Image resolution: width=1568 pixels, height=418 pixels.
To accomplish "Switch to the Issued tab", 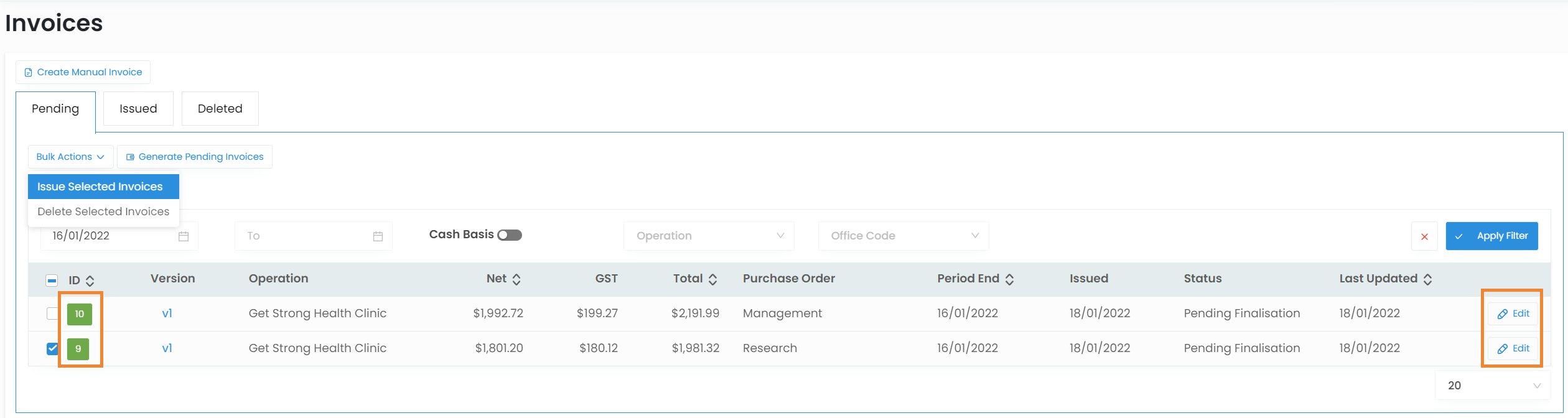I will (138, 109).
